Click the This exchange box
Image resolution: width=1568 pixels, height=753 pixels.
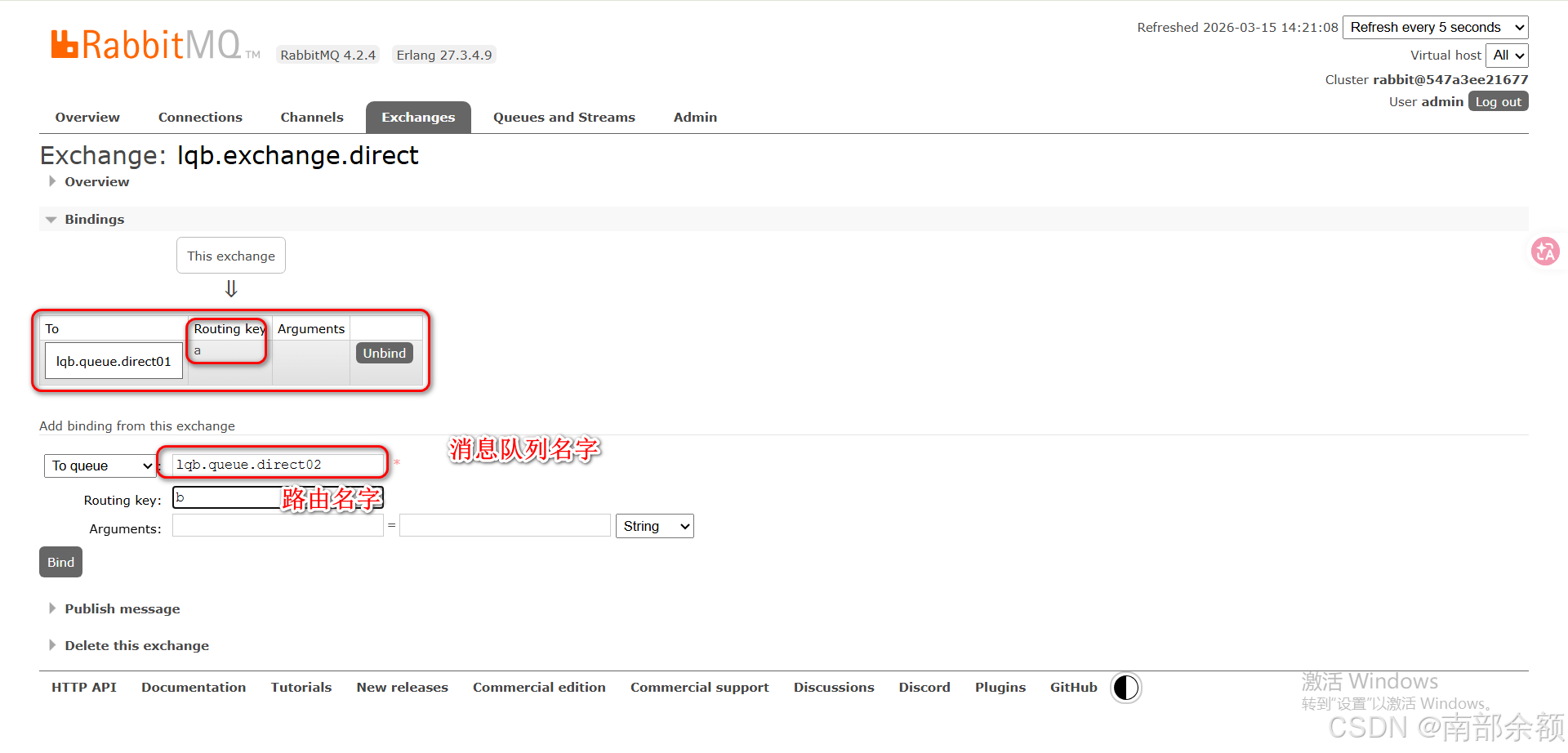coord(231,256)
